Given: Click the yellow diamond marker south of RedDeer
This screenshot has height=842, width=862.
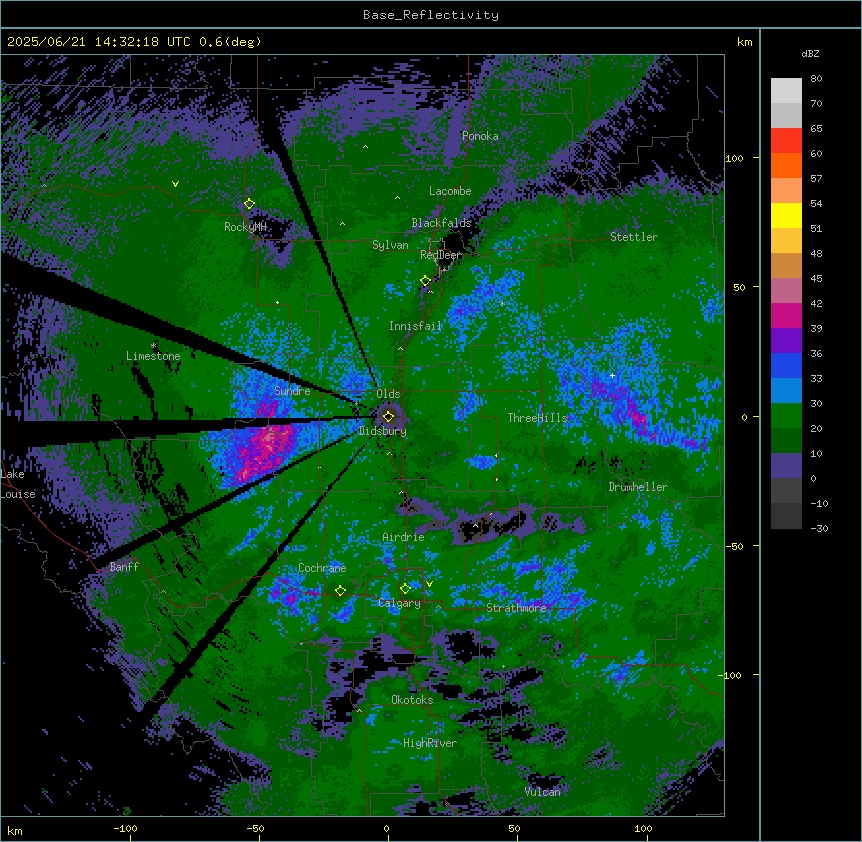Looking at the screenshot, I should coord(425,281).
